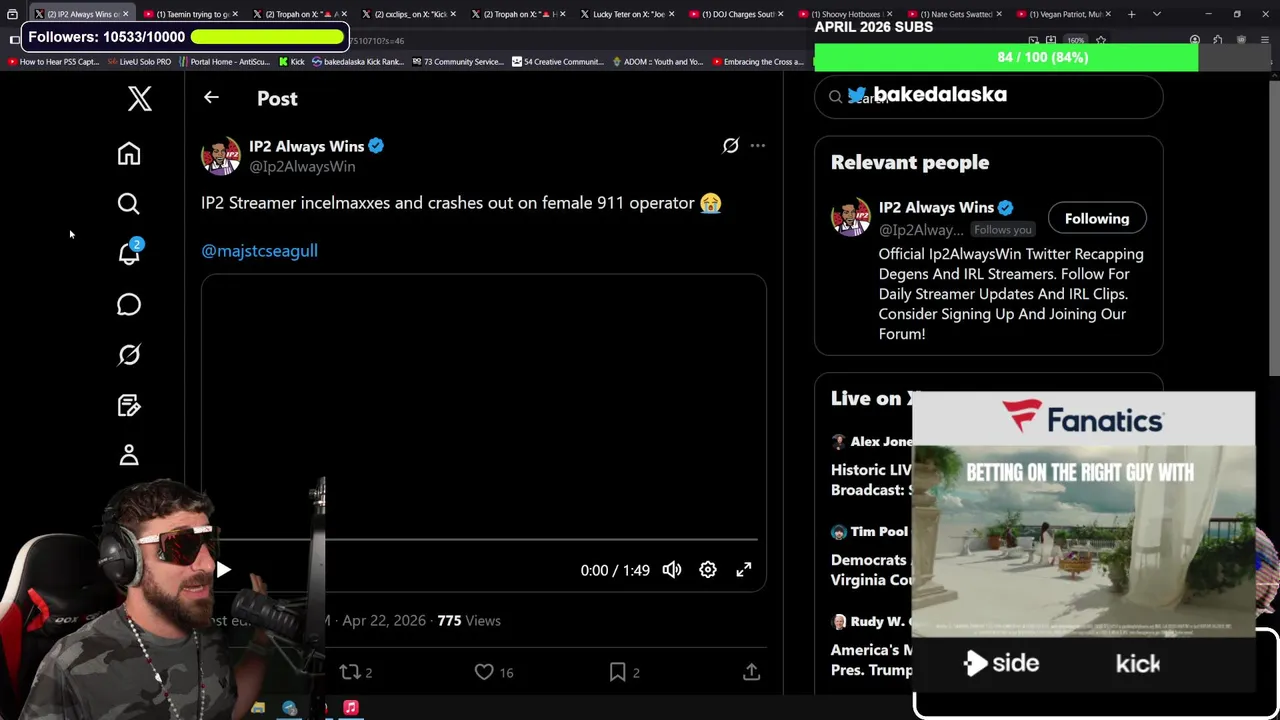Mute the video with the speaker icon
The image size is (1280, 720).
pyautogui.click(x=672, y=570)
